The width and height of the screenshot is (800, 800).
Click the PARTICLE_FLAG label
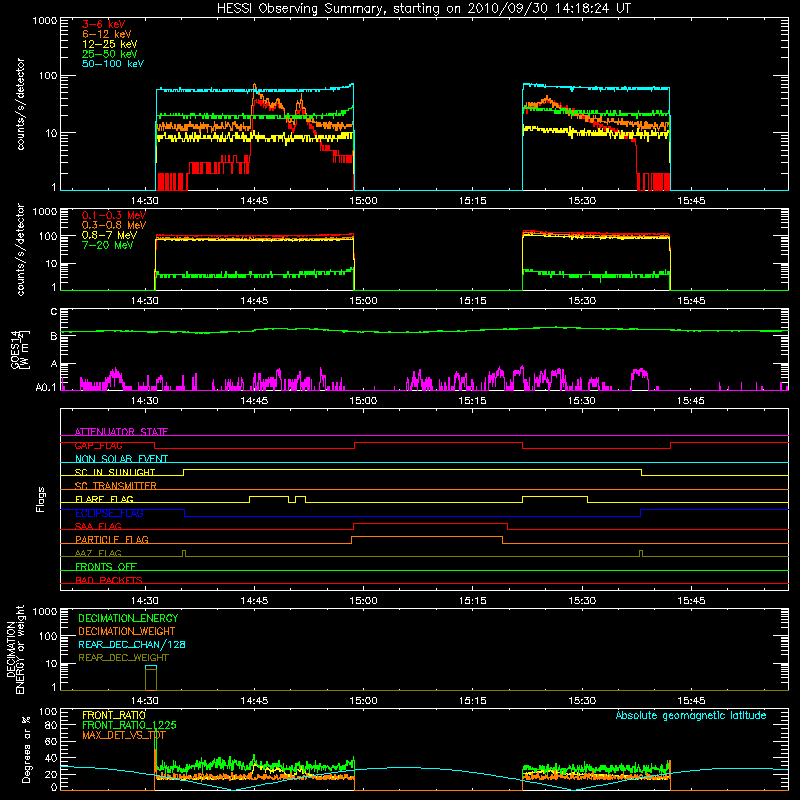point(112,539)
